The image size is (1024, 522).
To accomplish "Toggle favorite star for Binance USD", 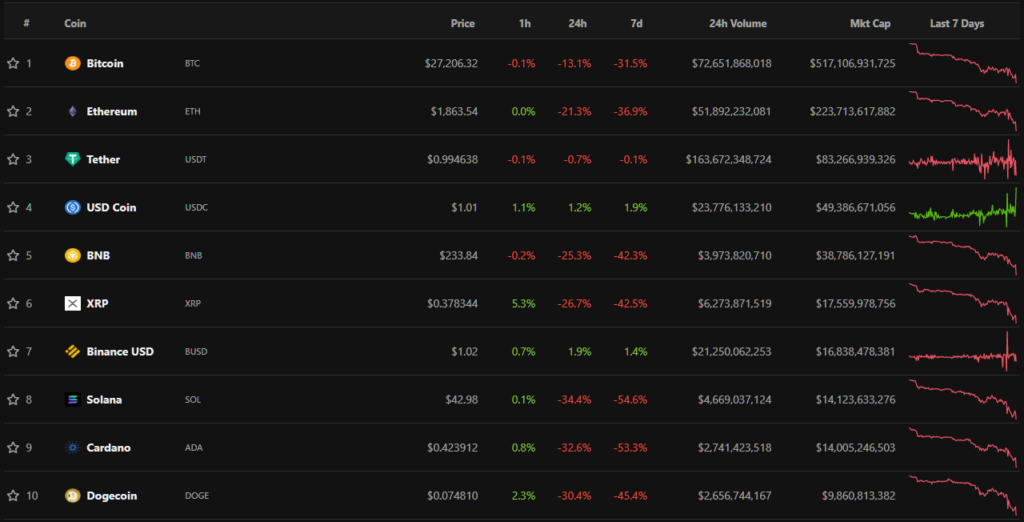I will [13, 351].
